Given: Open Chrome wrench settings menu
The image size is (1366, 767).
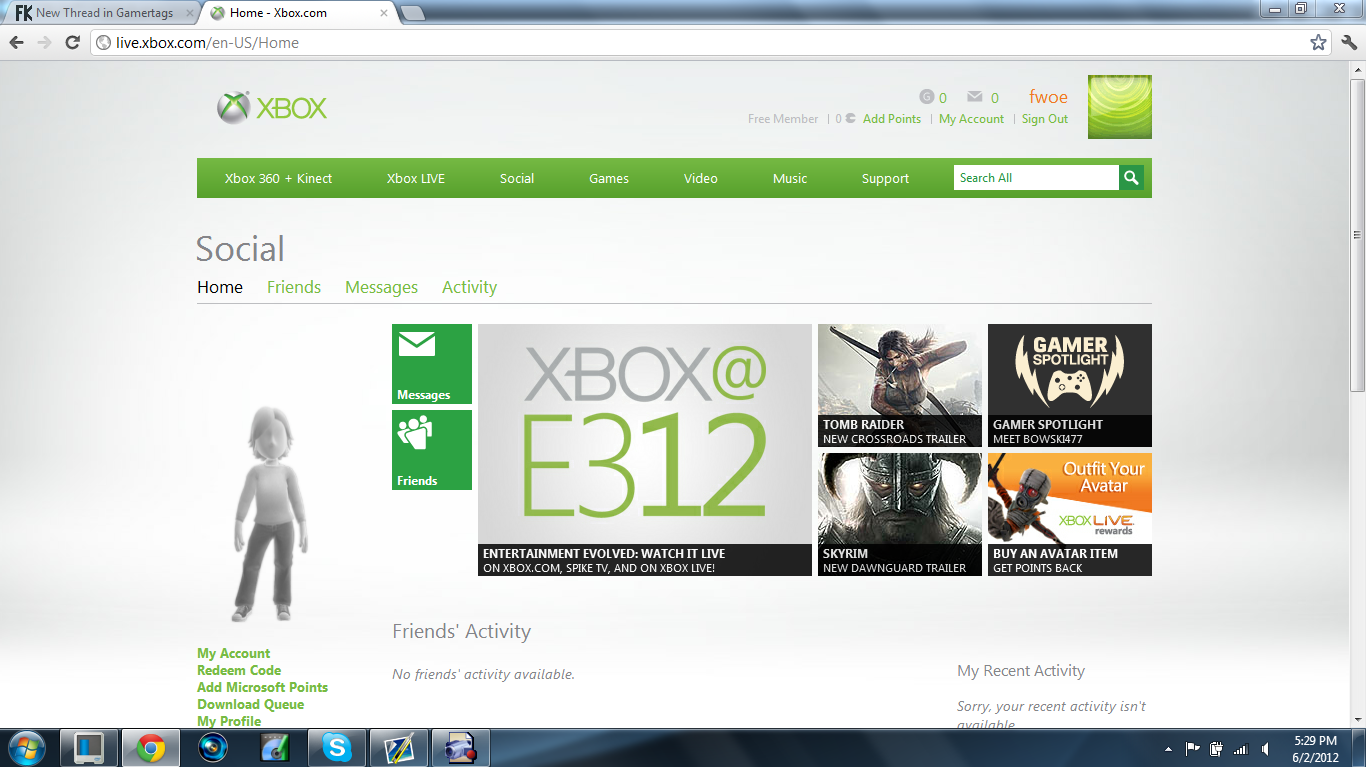Looking at the screenshot, I should pyautogui.click(x=1349, y=42).
